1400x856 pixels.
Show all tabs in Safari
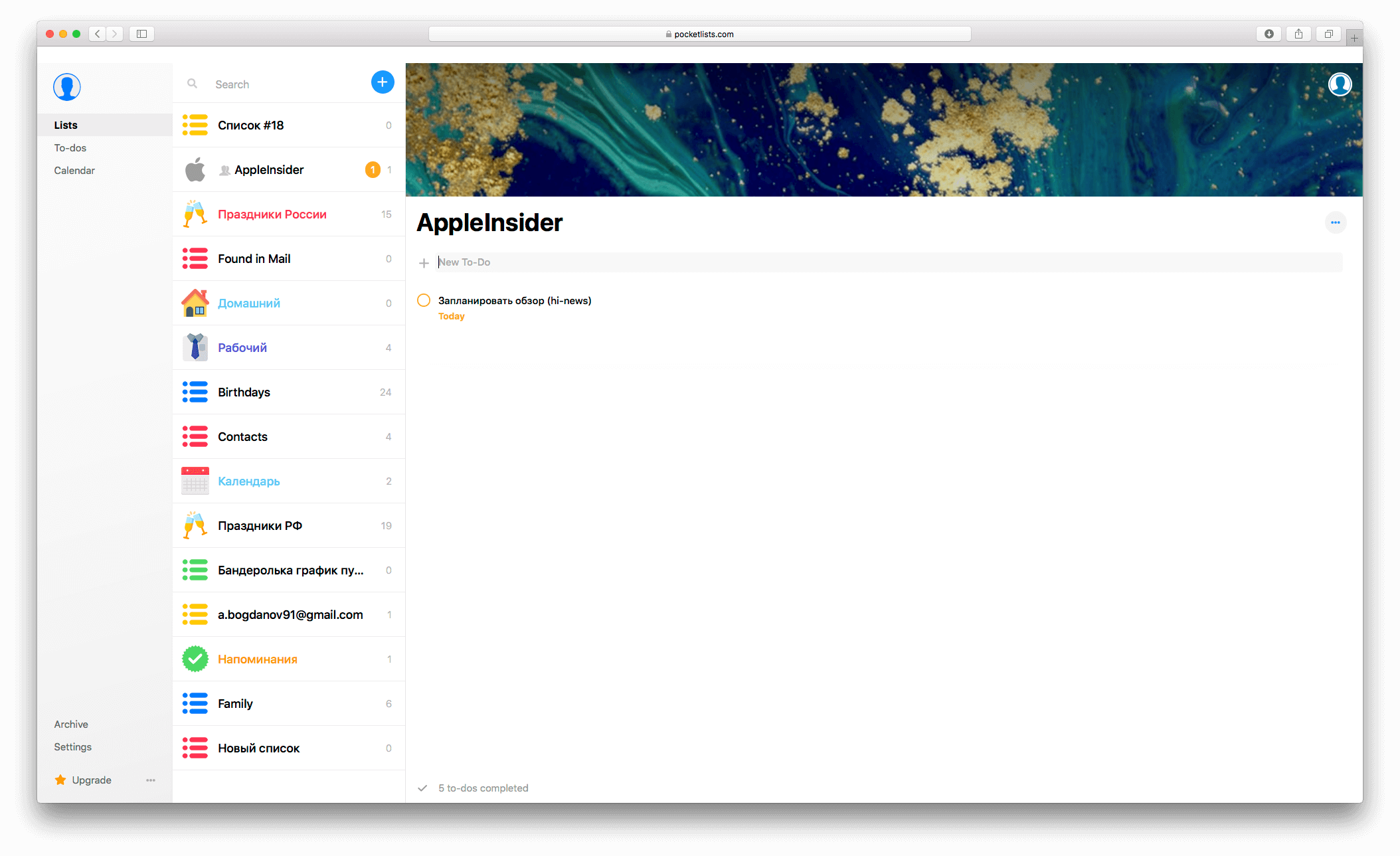tap(1328, 34)
